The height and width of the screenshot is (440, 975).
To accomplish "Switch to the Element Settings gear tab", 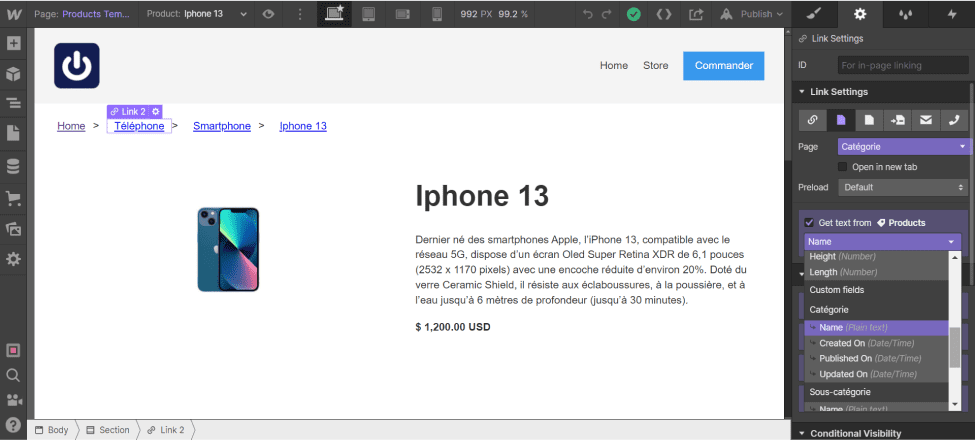I will 860,14.
